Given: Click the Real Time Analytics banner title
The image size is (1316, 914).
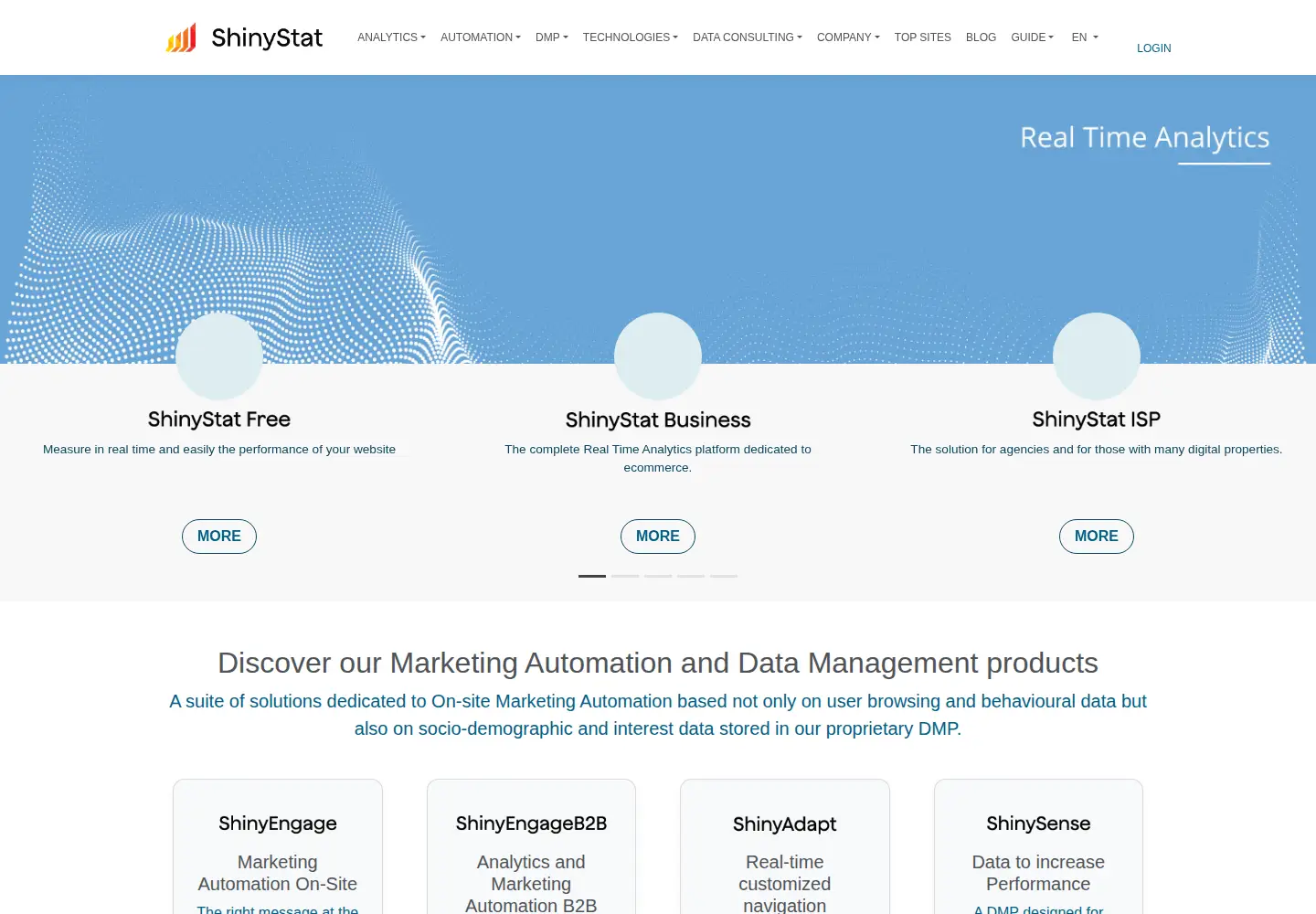Looking at the screenshot, I should 1144,137.
